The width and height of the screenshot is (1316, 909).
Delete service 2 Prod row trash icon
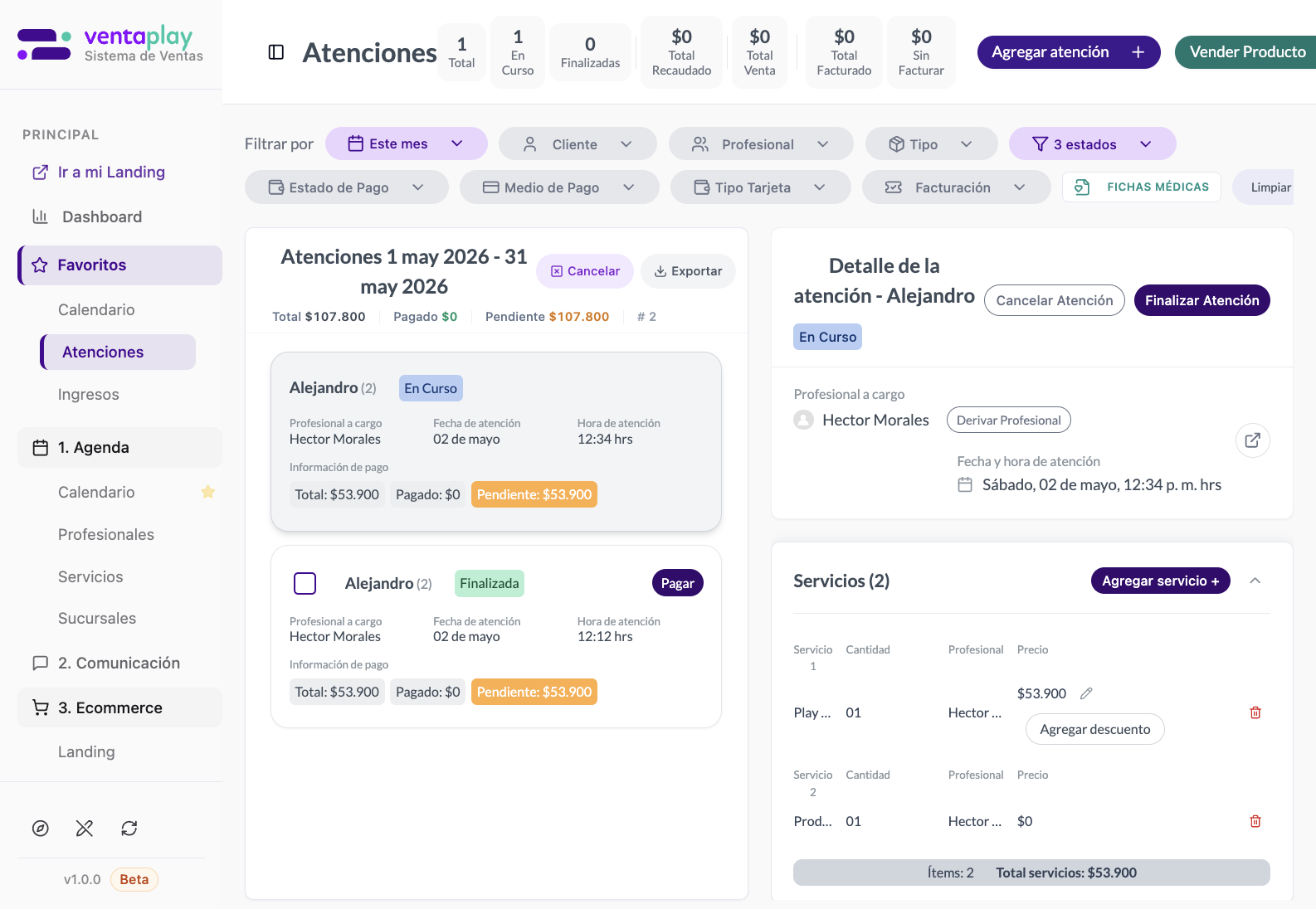[x=1255, y=821]
